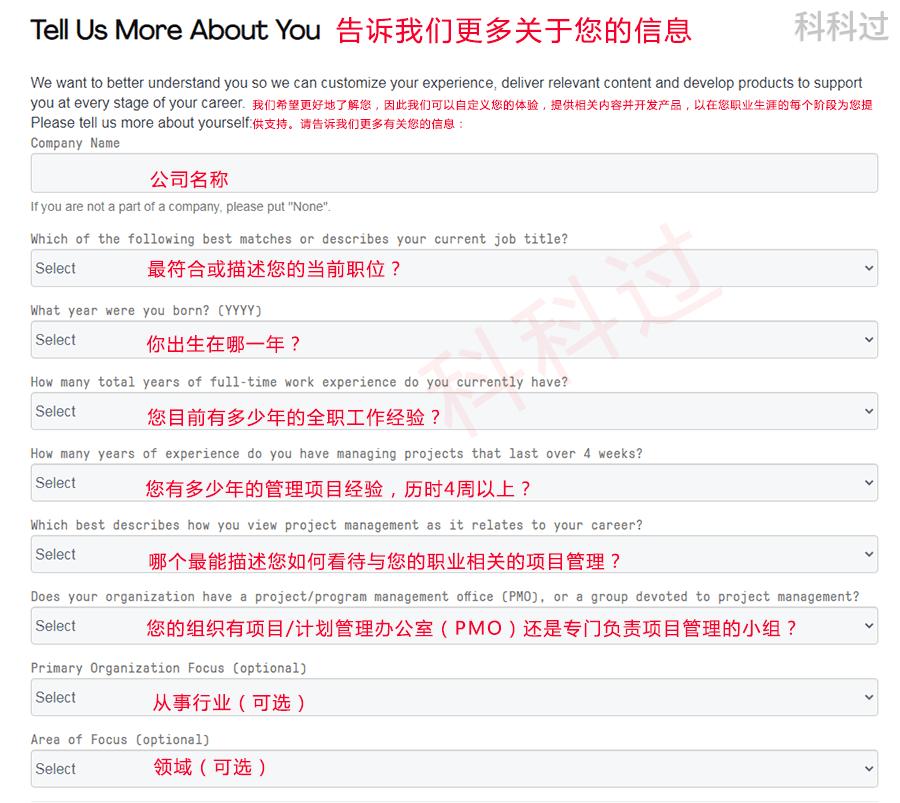
Task: Click the chevron arrow on the job title select
Action: [x=868, y=268]
